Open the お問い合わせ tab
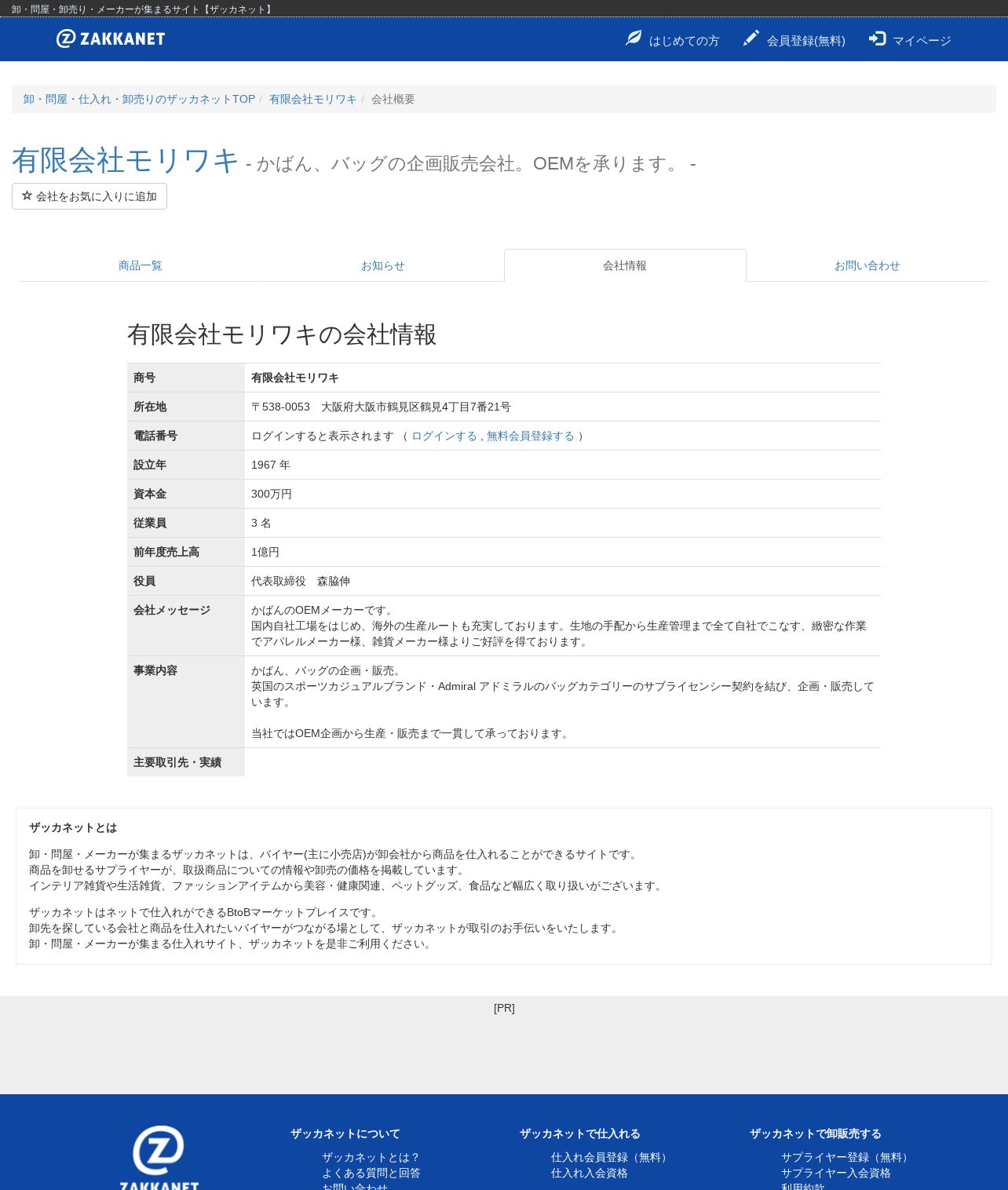The height and width of the screenshot is (1190, 1008). tap(867, 265)
